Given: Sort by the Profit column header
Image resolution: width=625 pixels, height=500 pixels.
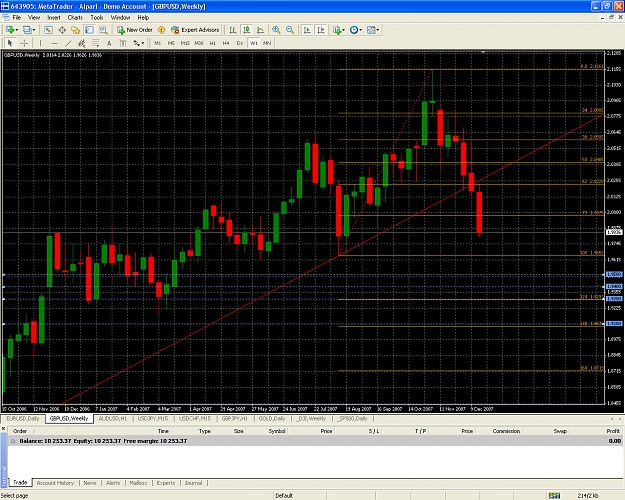Looking at the screenshot, I should point(613,431).
